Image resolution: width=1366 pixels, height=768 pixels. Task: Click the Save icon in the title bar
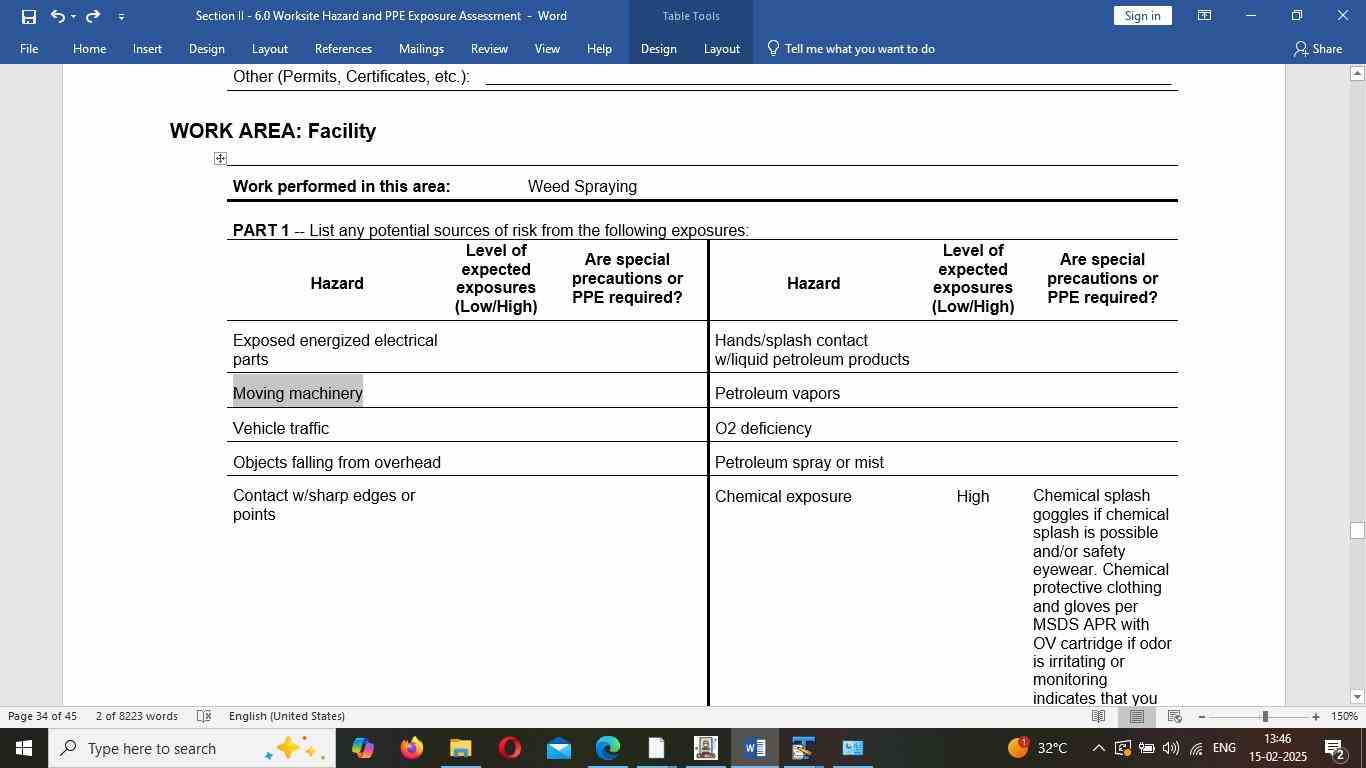[x=29, y=16]
